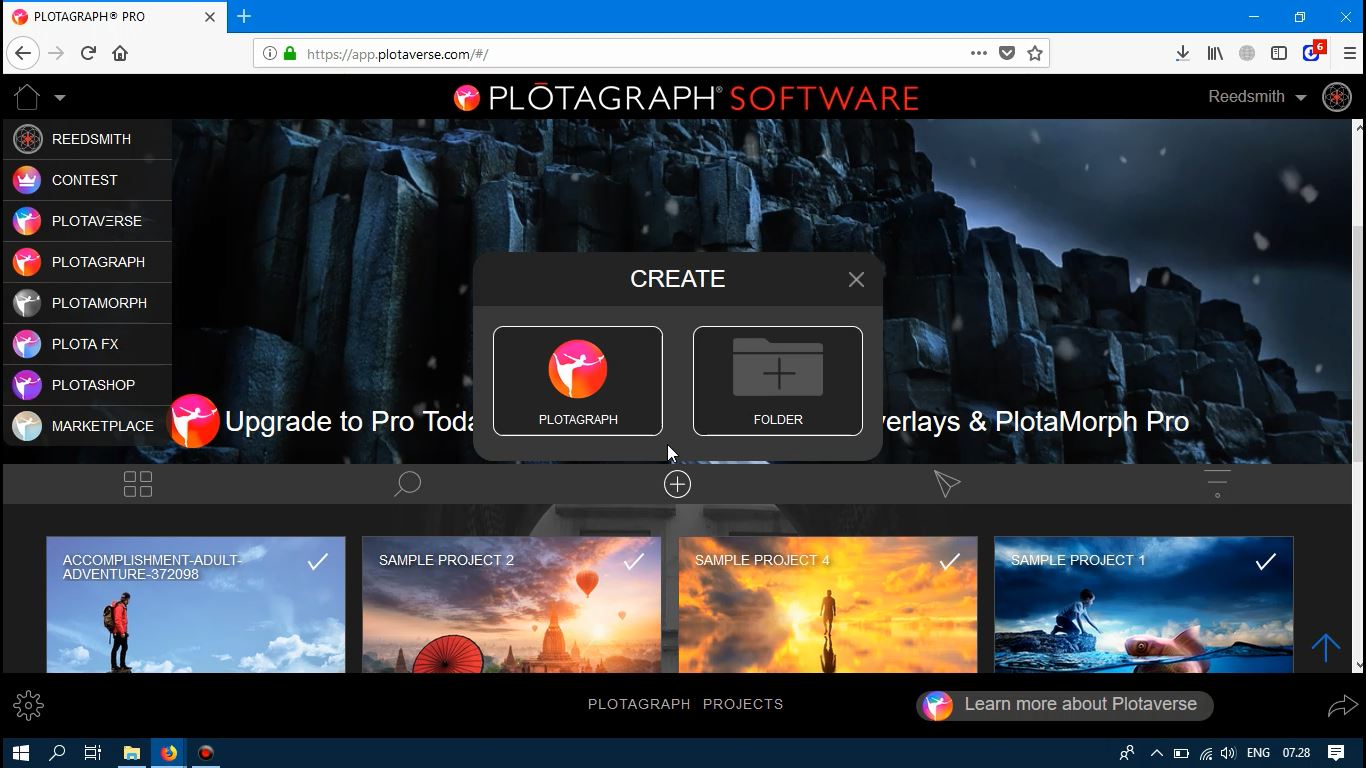The image size is (1366, 768).
Task: Open the Accomplishment-Adult-Adventure-372098 thumbnail
Action: (x=196, y=605)
